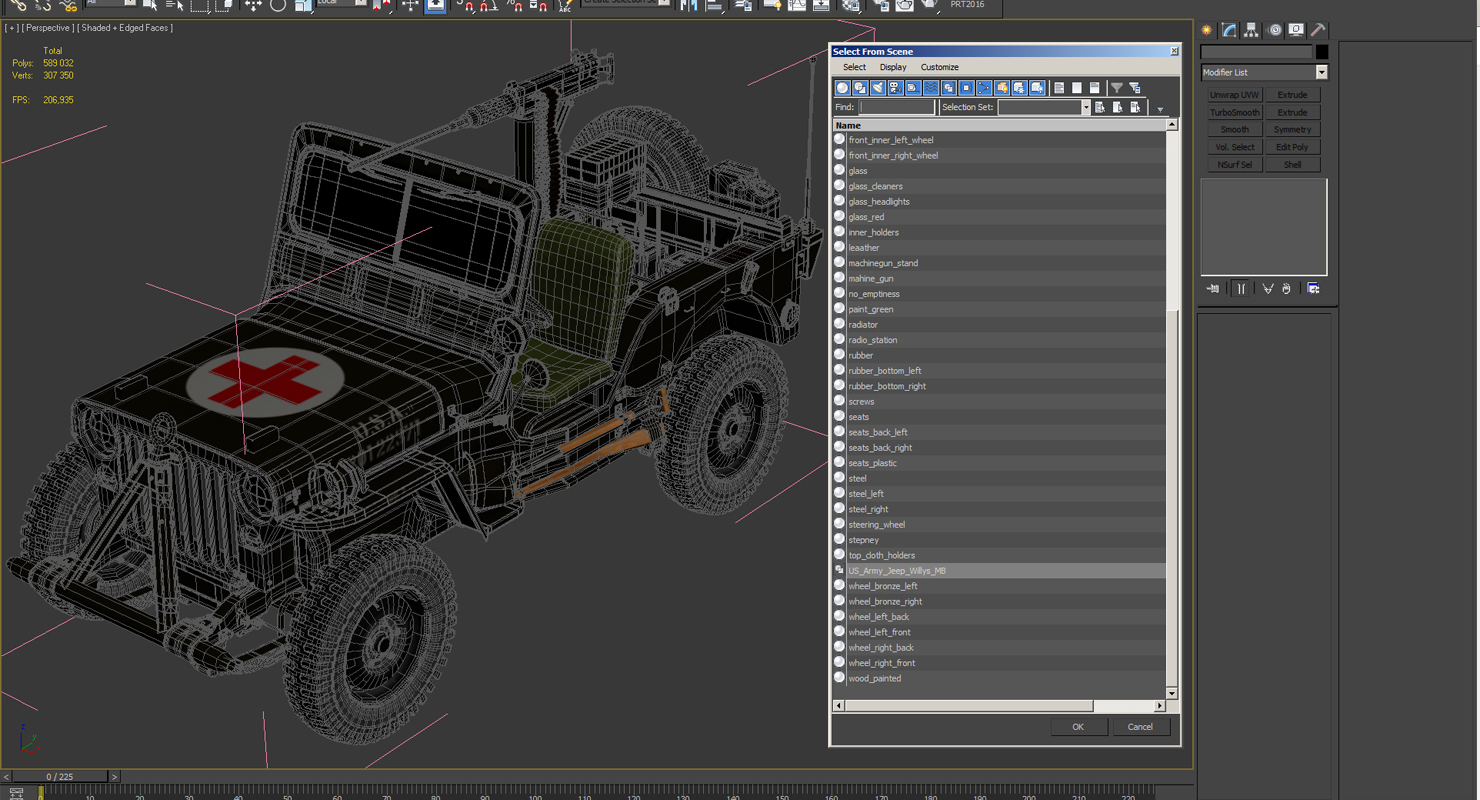Image resolution: width=1480 pixels, height=800 pixels.
Task: Apply the Unwrap UVW modifier button
Action: (x=1234, y=95)
